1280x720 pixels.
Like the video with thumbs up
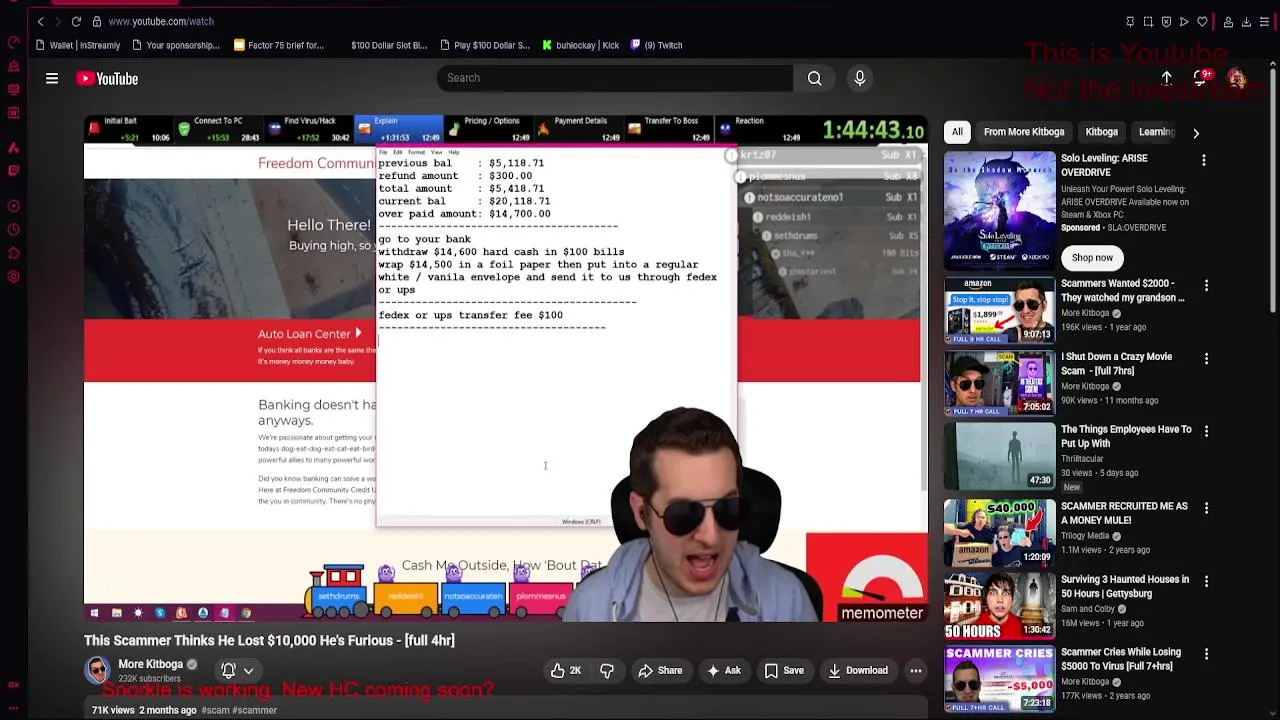566,671
